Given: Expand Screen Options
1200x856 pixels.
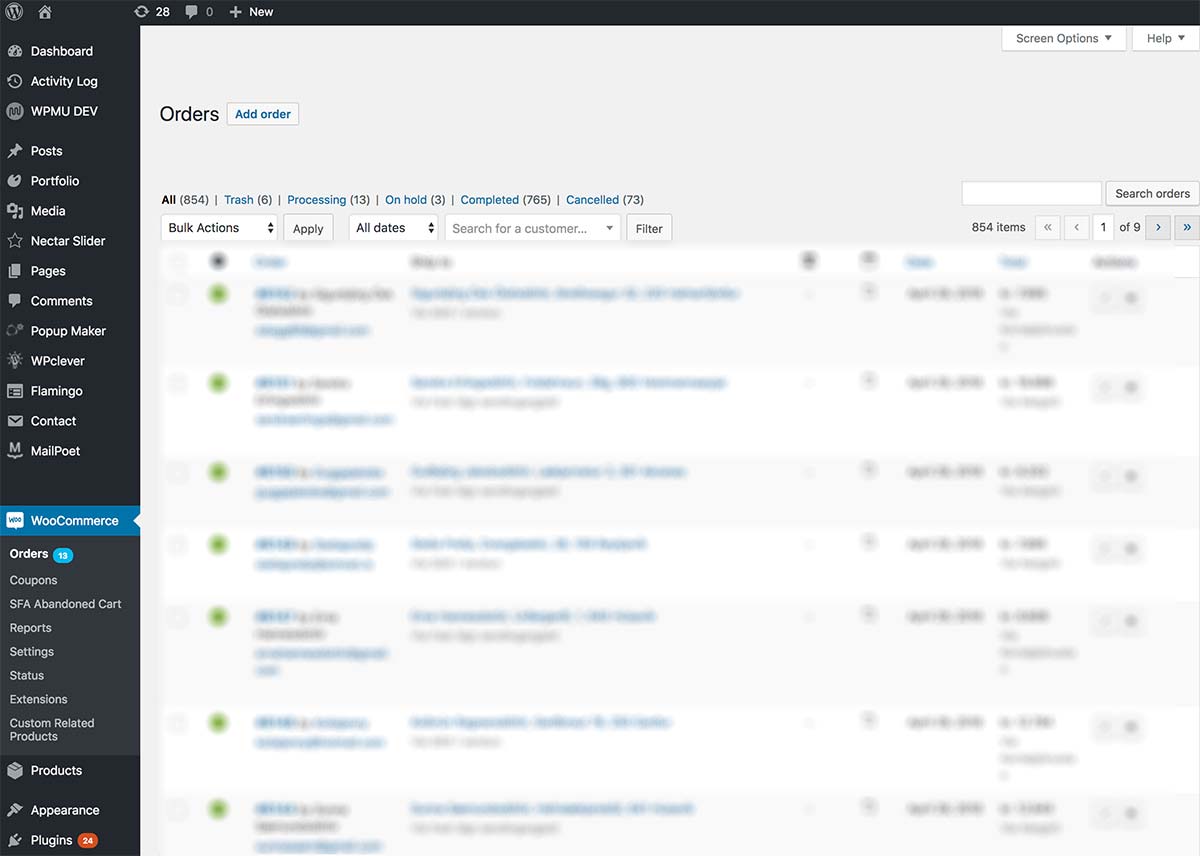Looking at the screenshot, I should coord(1064,39).
